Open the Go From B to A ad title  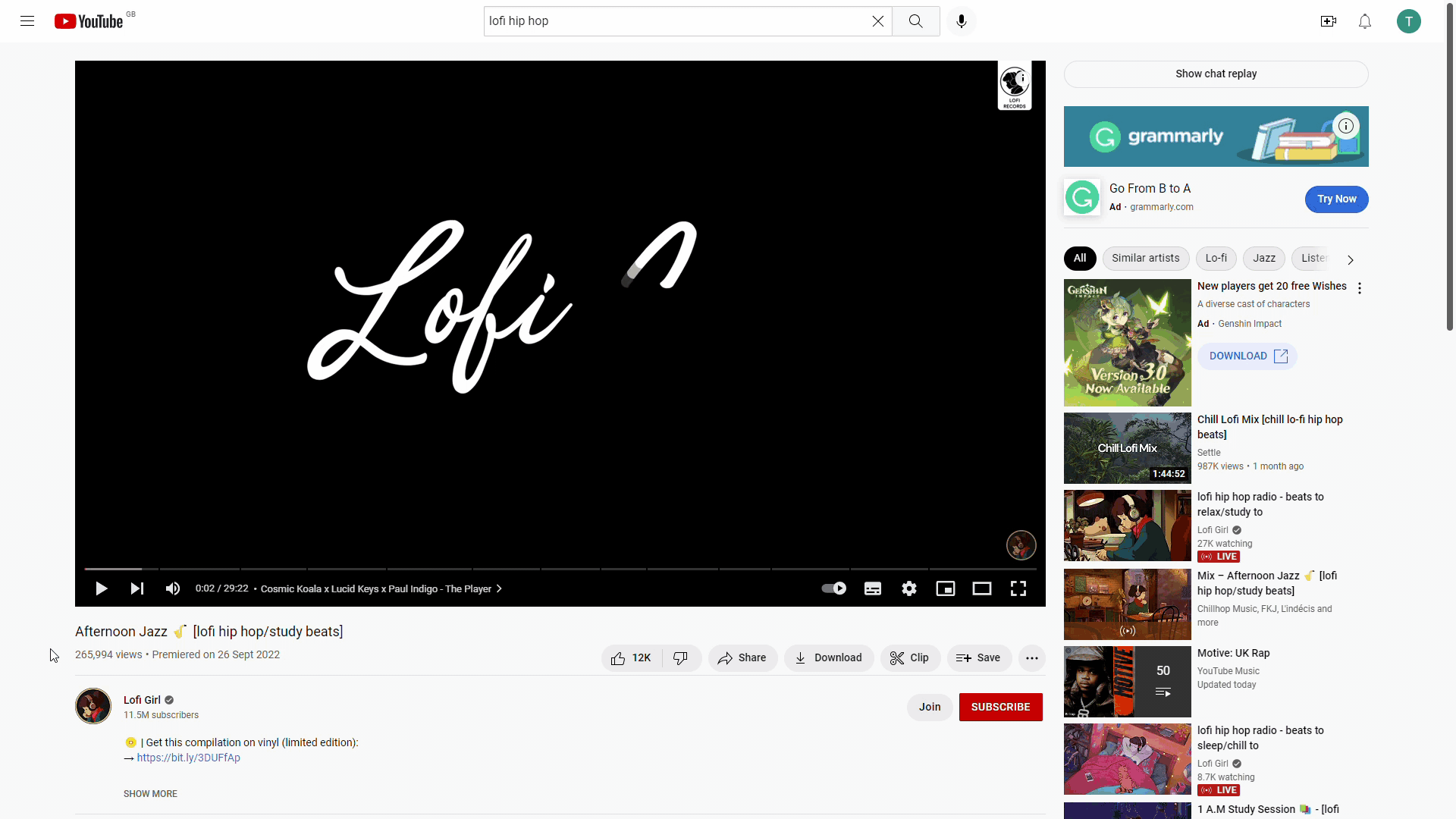(x=1150, y=189)
